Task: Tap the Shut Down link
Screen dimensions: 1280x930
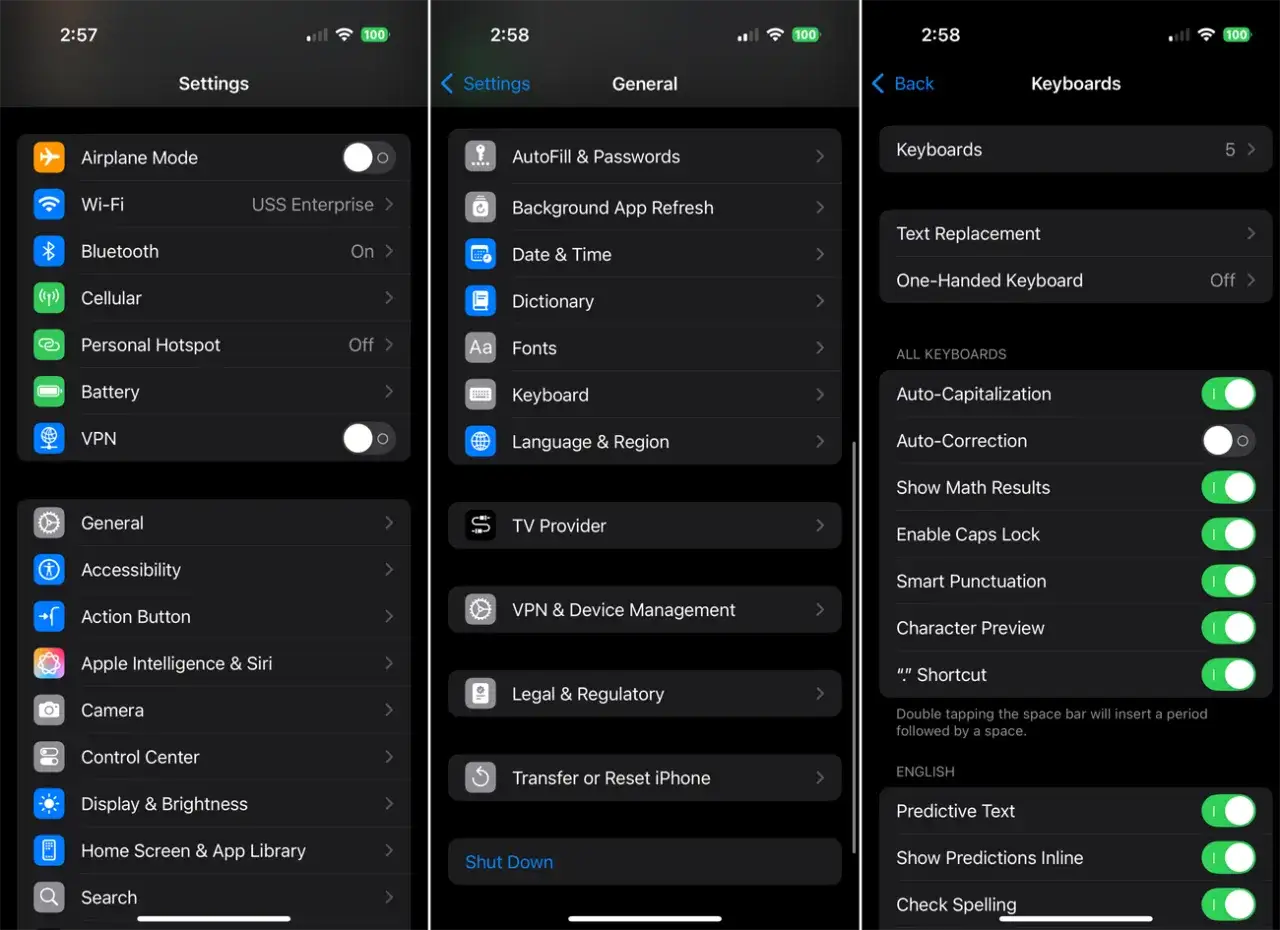Action: coord(509,862)
